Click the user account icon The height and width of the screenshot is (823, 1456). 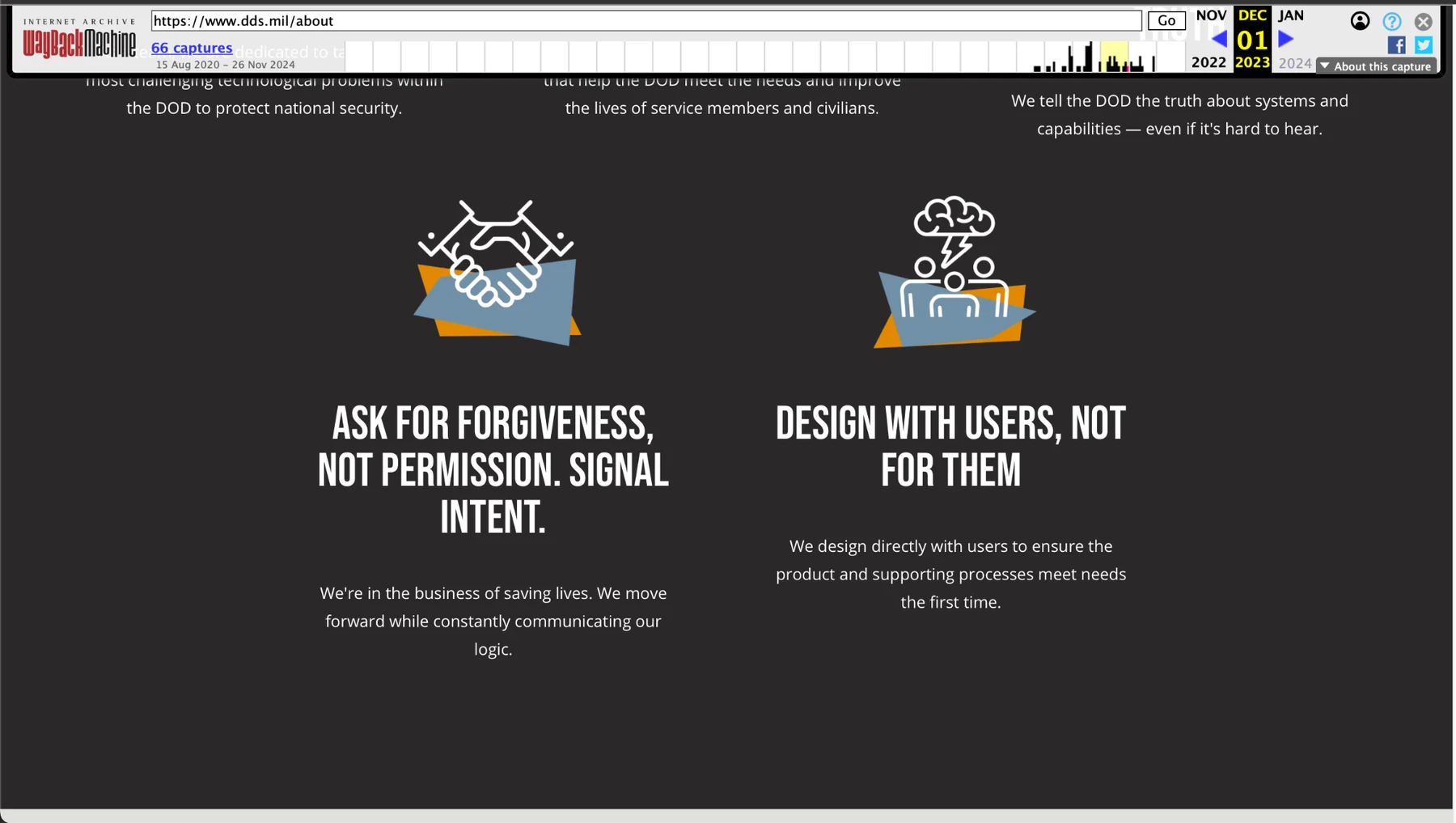pos(1360,21)
